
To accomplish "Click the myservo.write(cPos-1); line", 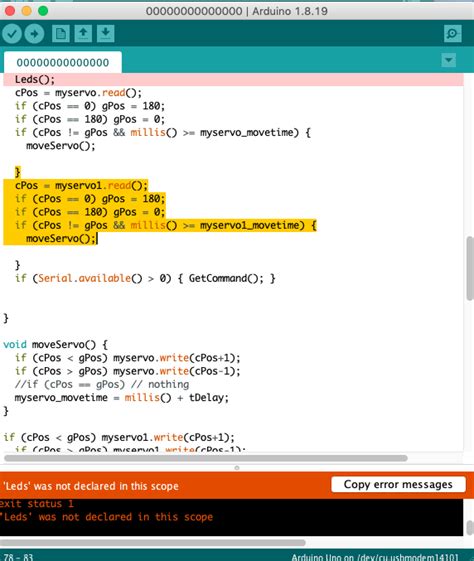I will pos(127,371).
